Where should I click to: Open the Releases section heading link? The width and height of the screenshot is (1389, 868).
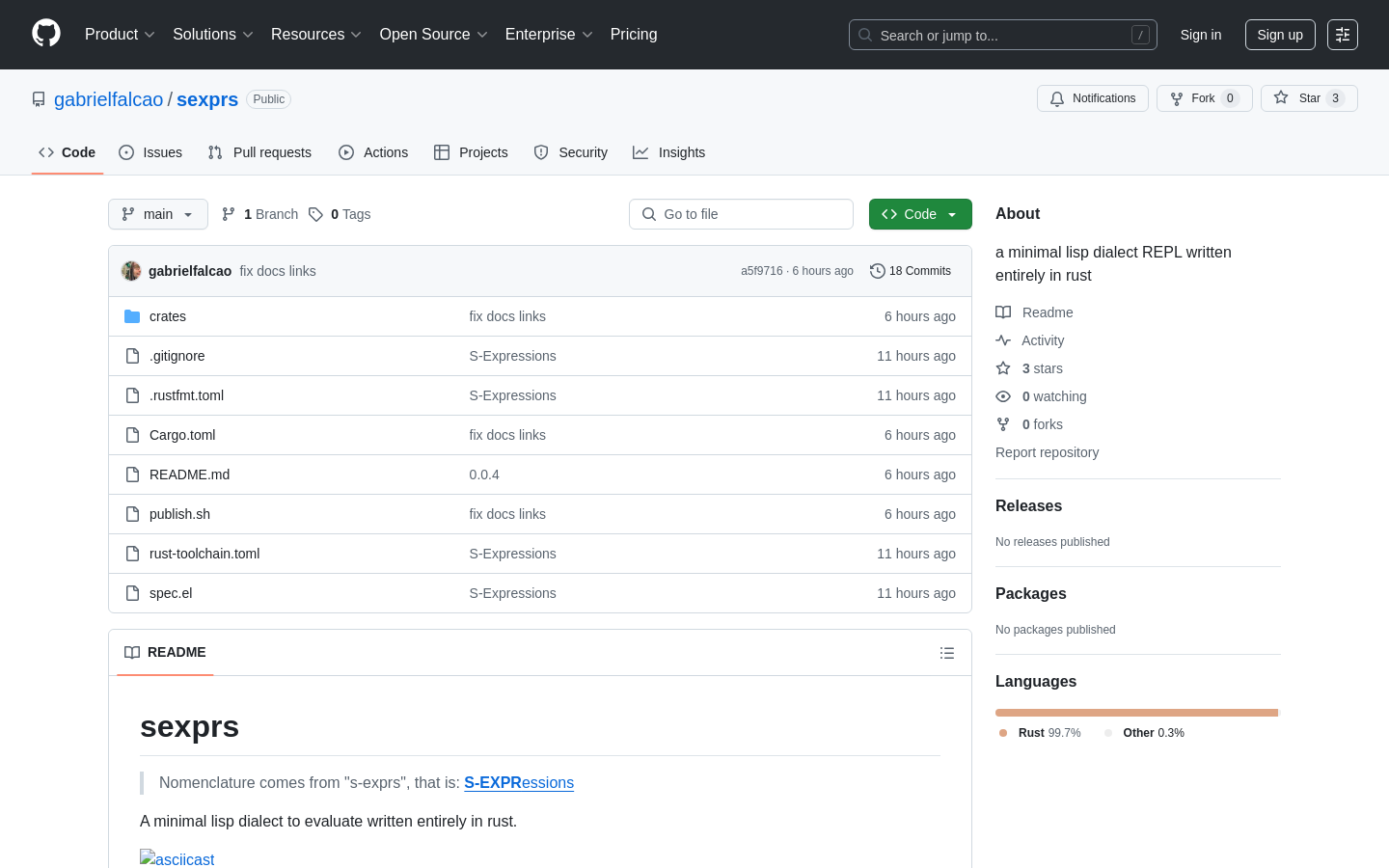tap(1028, 505)
